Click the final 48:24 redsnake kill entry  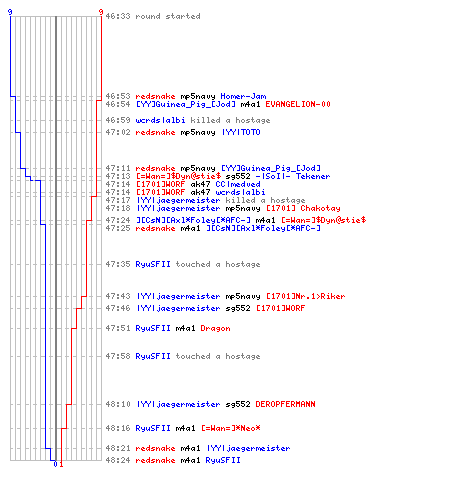tap(173, 460)
